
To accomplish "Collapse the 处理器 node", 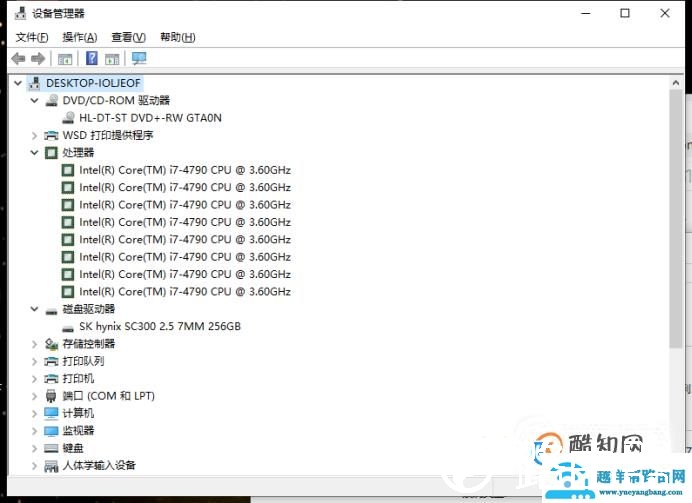I will tap(34, 153).
